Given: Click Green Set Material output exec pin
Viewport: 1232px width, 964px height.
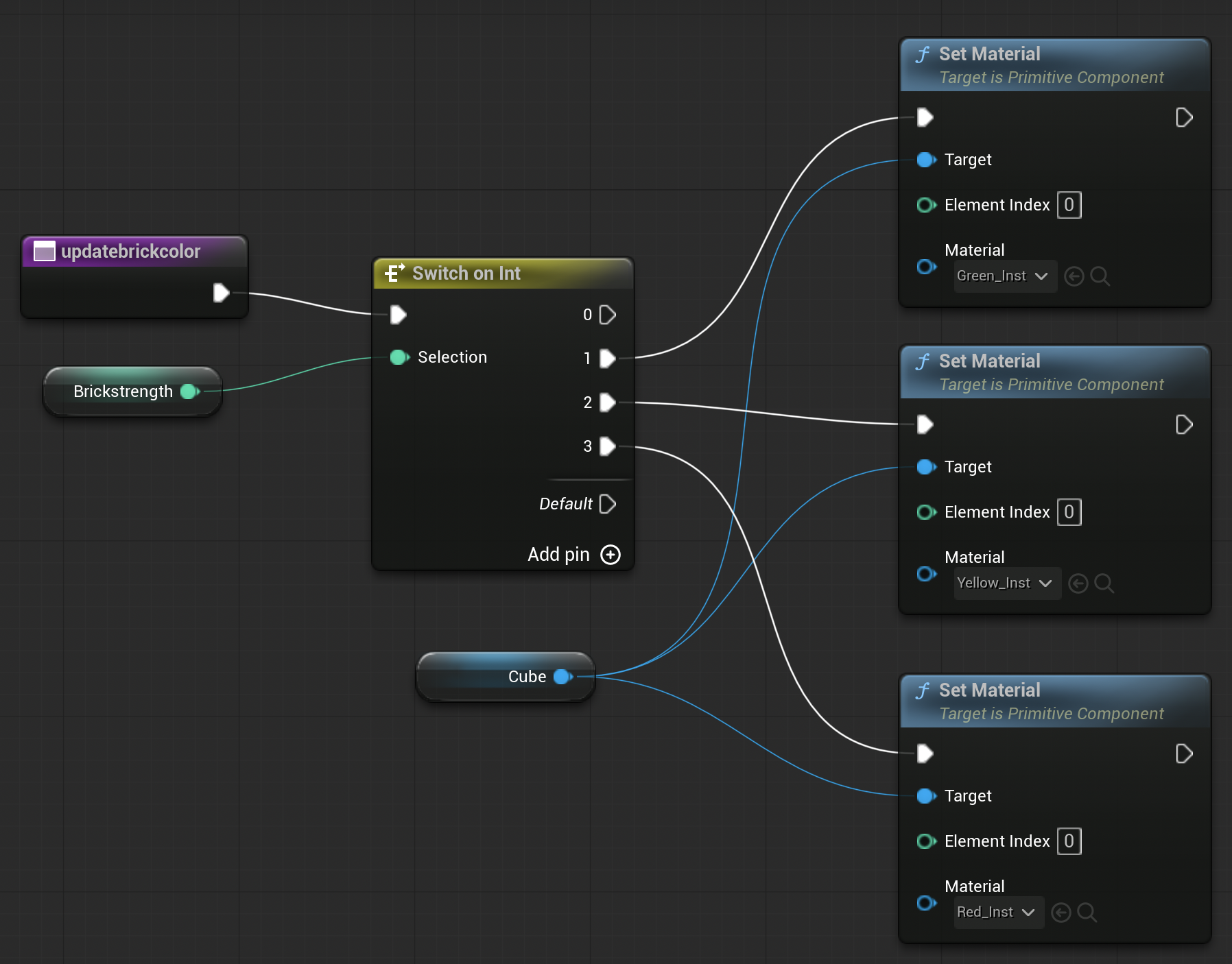Looking at the screenshot, I should pos(1184,117).
